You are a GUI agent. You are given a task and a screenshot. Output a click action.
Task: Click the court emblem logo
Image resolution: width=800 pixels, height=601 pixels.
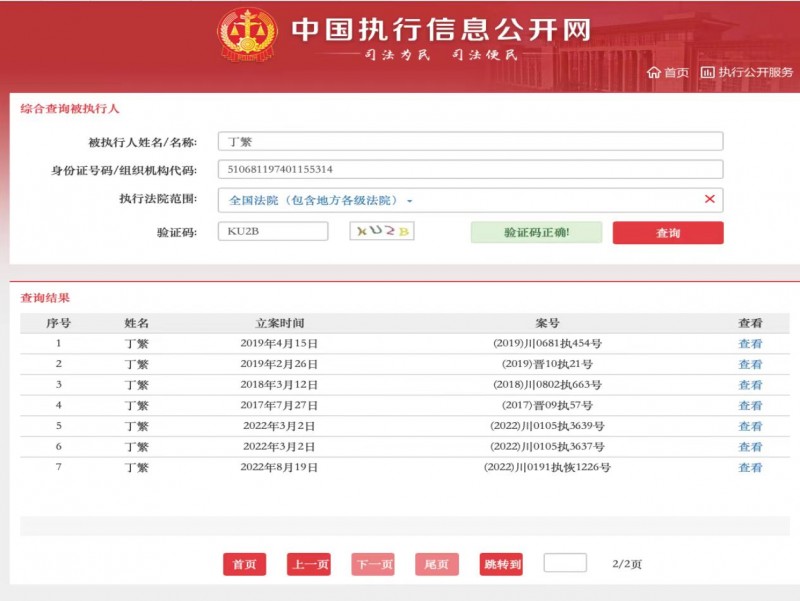(x=246, y=36)
